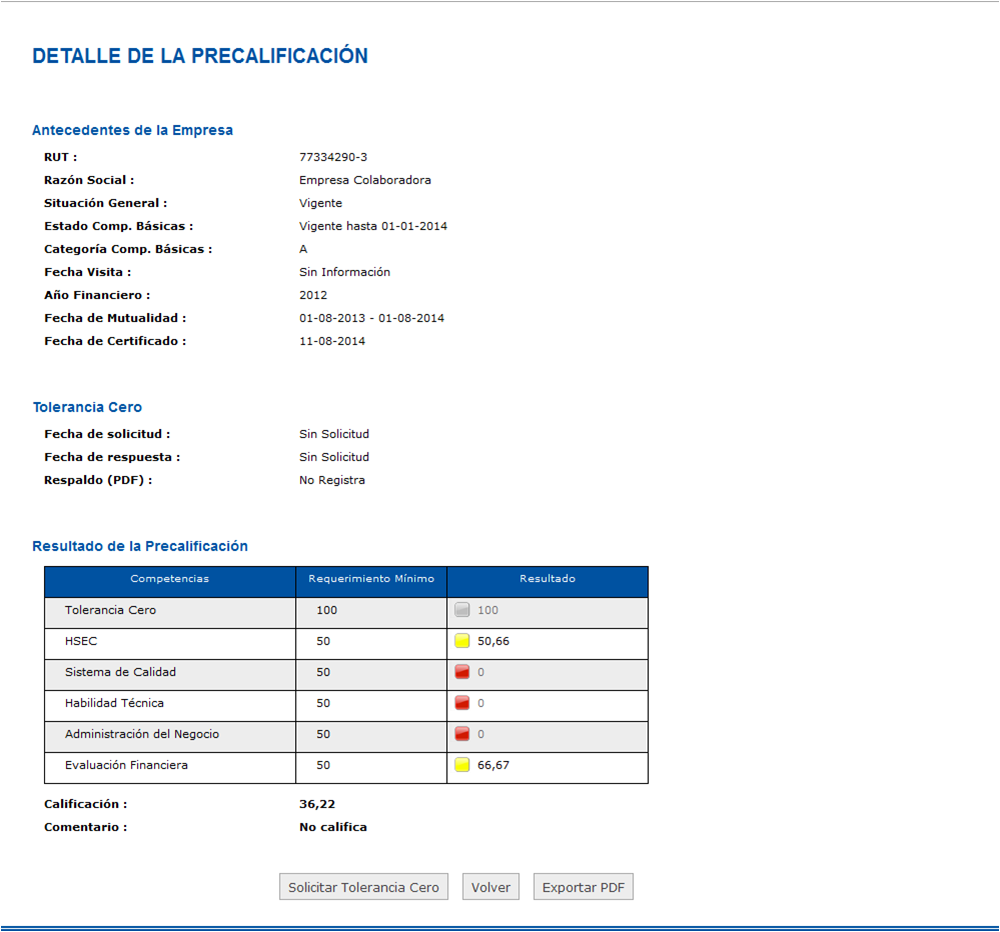Click the gray status icon for Tolerancia Cero

[462, 610]
